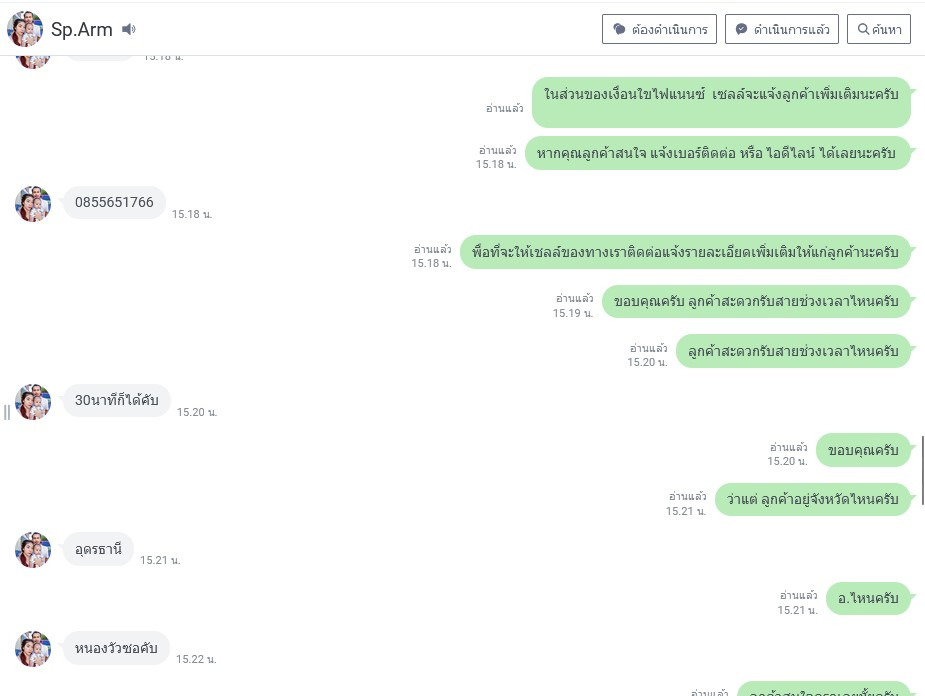The height and width of the screenshot is (696, 925).
Task: Click the avatar beside phone number 0855651766
Action: [x=33, y=203]
